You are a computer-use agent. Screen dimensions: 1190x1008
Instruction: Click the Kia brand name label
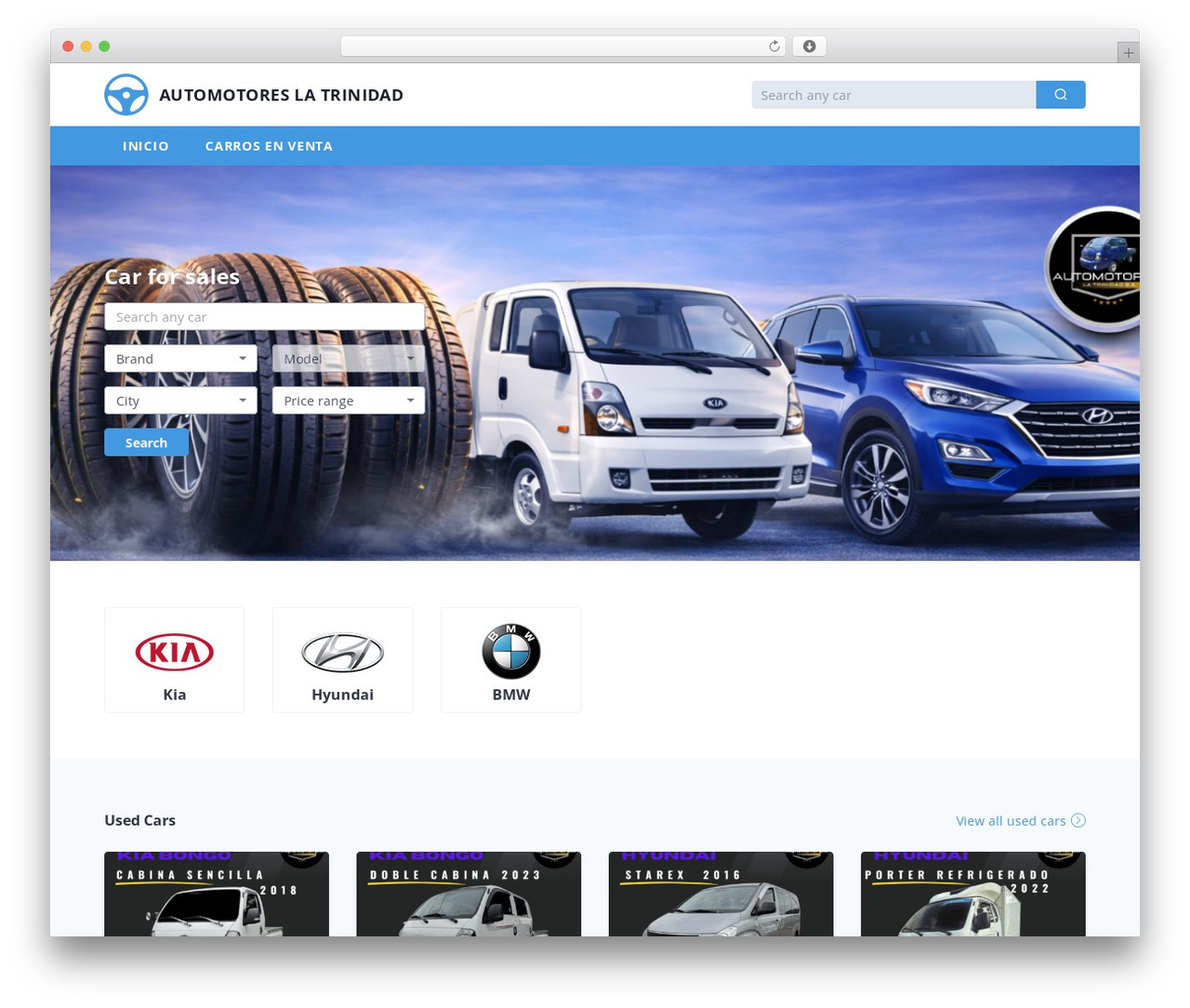[x=175, y=695]
